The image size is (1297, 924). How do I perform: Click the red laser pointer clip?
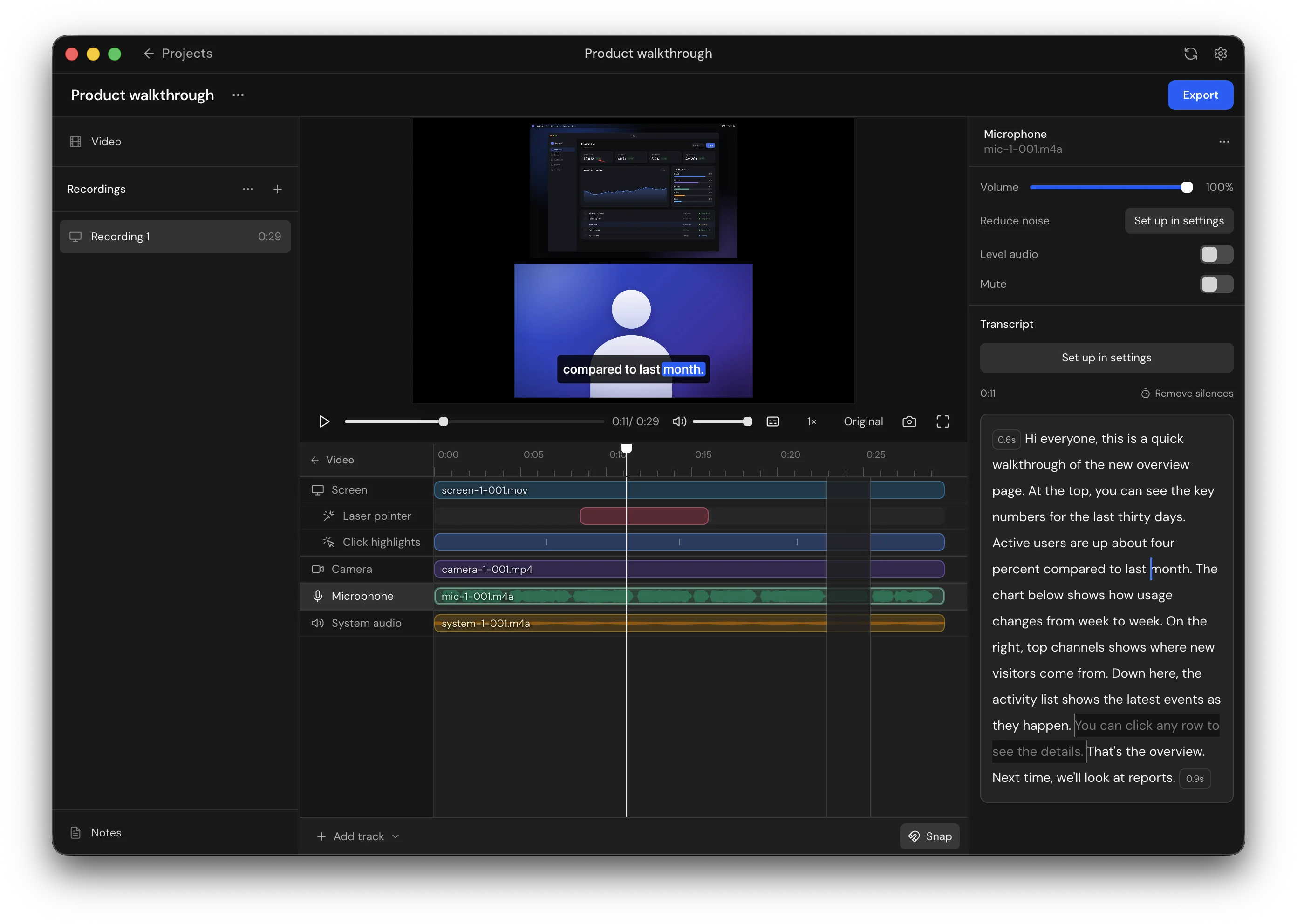(x=644, y=516)
